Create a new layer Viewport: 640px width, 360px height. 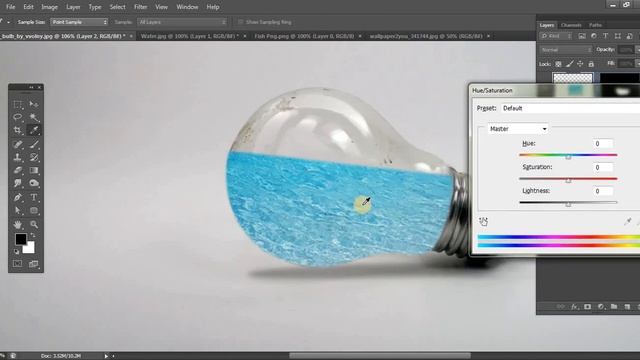pyautogui.click(x=627, y=307)
